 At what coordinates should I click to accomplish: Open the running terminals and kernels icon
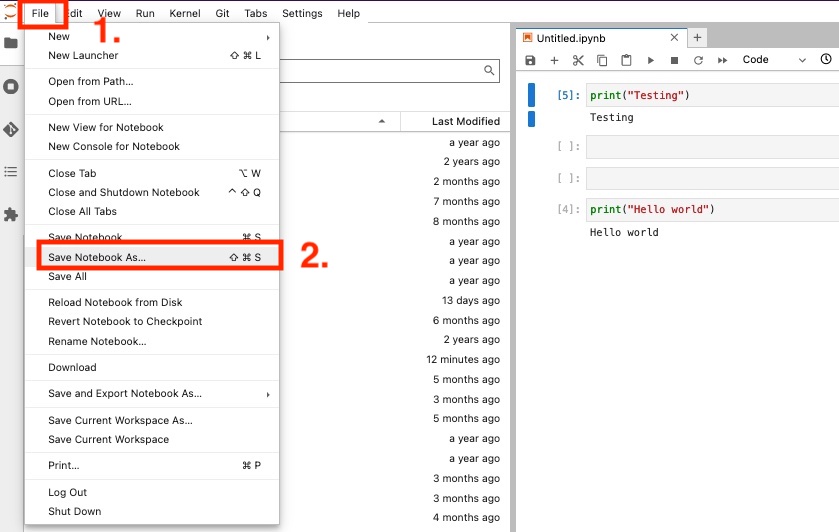[x=11, y=87]
